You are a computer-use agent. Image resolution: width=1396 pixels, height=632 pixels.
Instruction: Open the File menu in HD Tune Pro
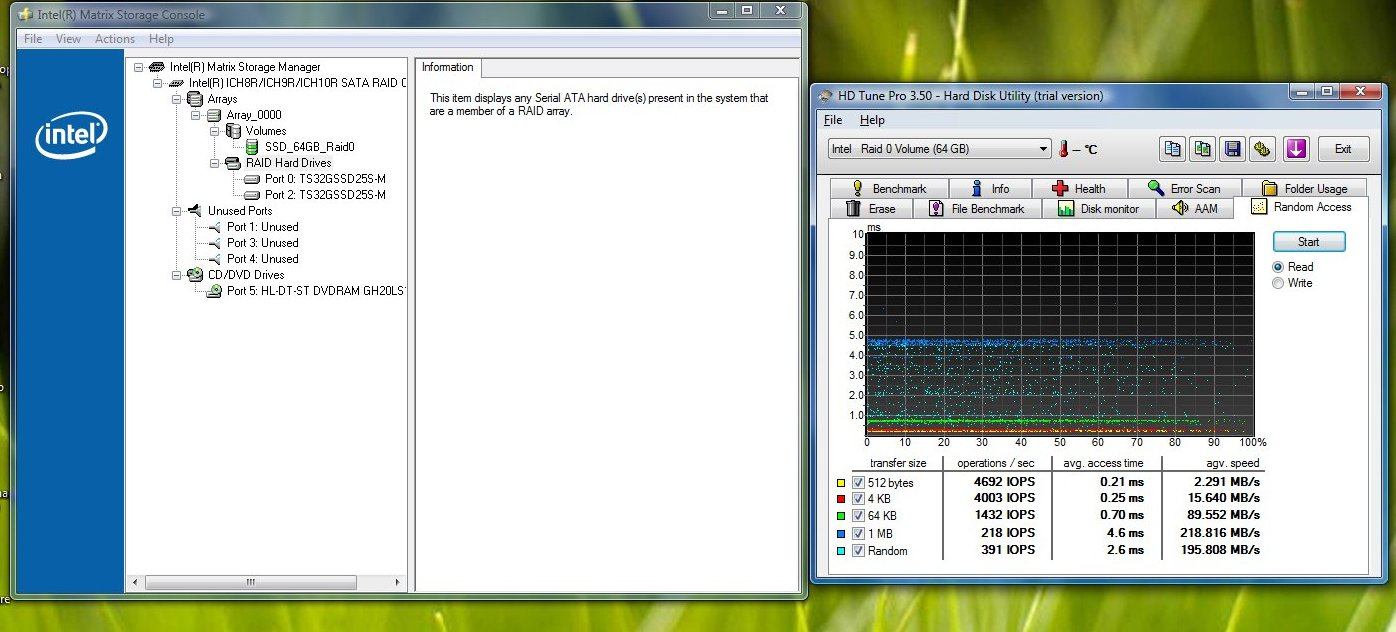point(833,120)
